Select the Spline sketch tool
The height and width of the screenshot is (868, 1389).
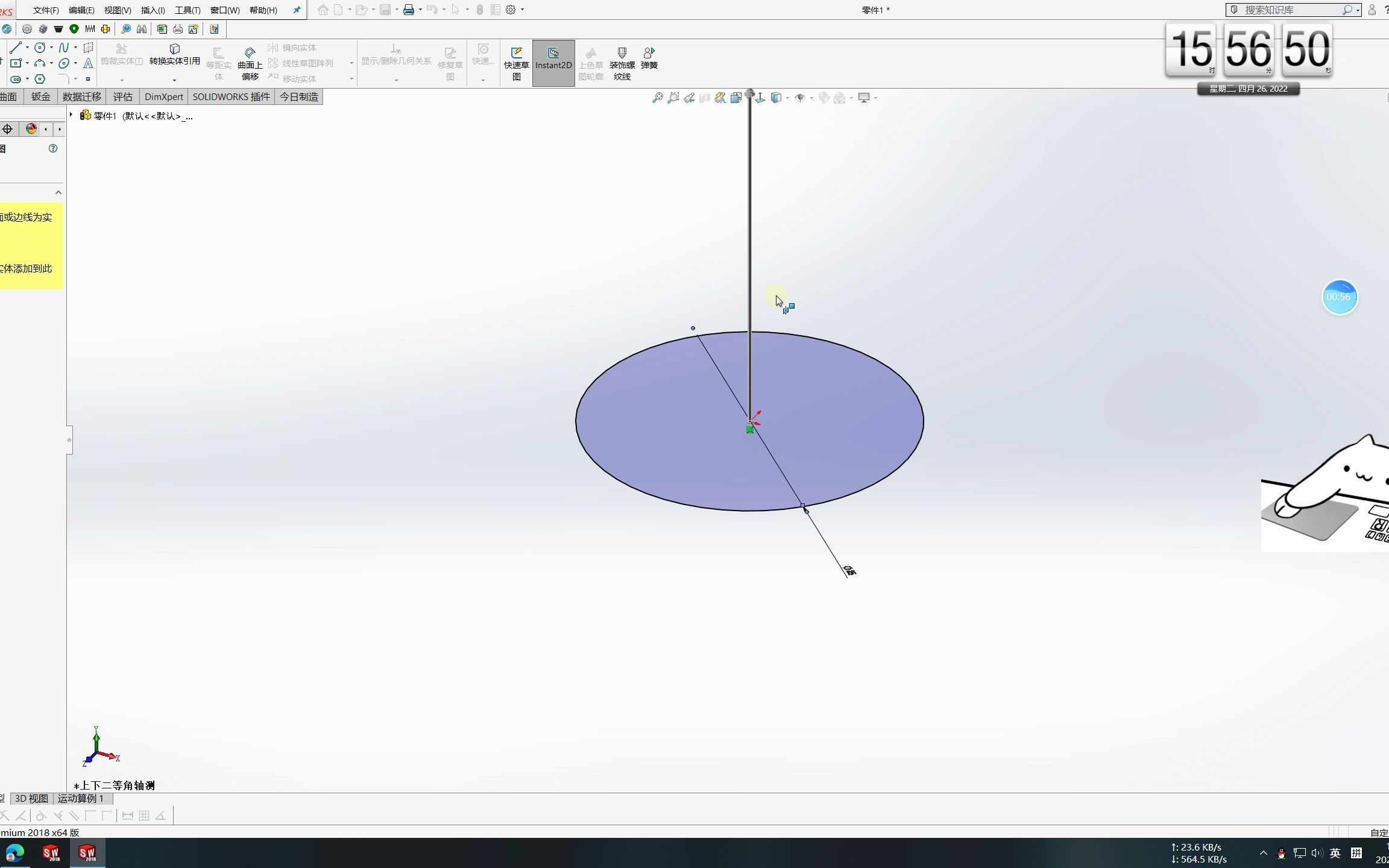(x=63, y=48)
